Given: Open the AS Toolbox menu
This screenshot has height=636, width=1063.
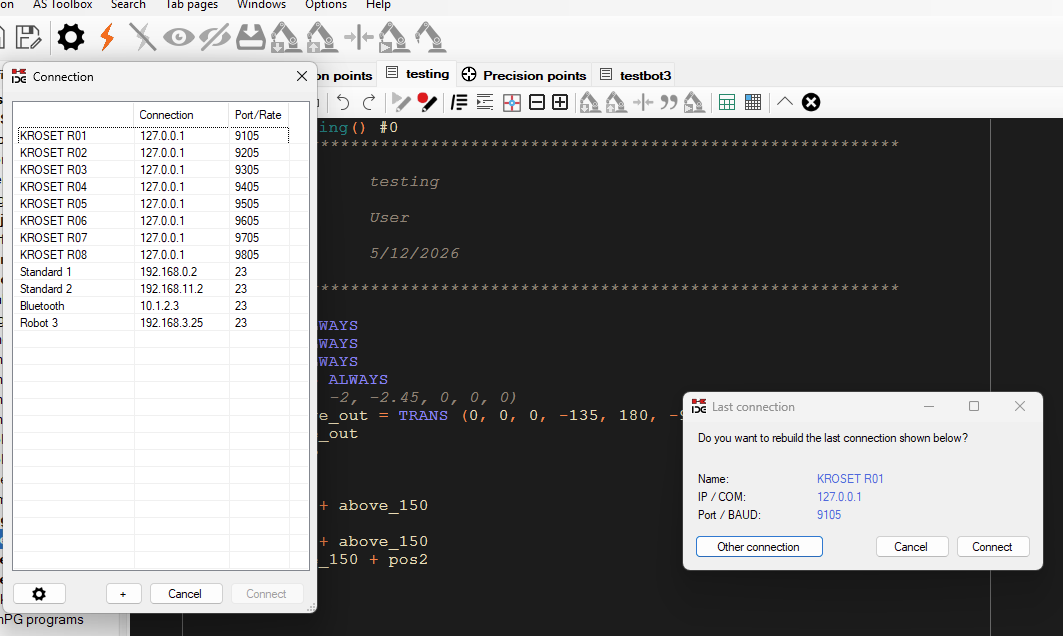Looking at the screenshot, I should (62, 5).
